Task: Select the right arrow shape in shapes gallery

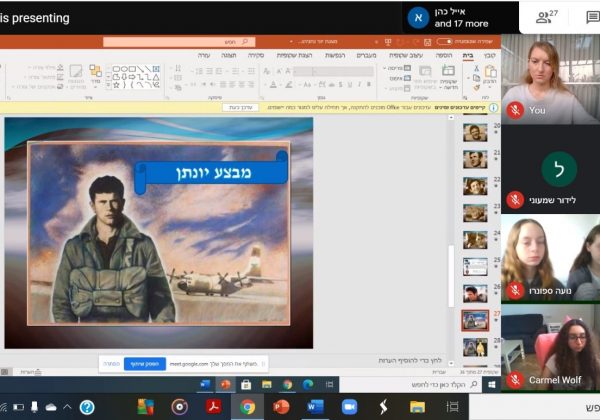Action: click(132, 77)
